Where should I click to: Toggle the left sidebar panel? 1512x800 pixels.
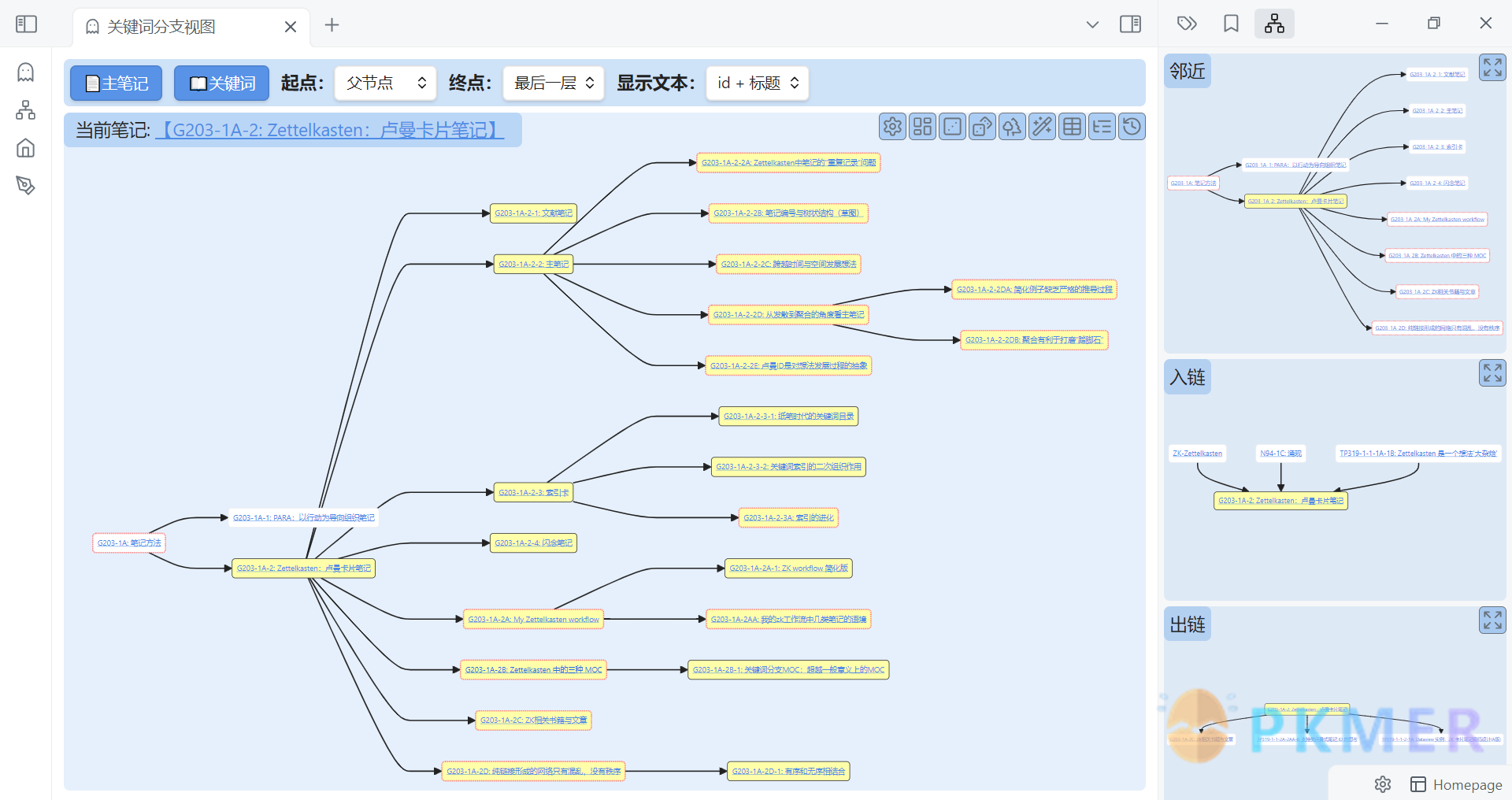coord(27,24)
